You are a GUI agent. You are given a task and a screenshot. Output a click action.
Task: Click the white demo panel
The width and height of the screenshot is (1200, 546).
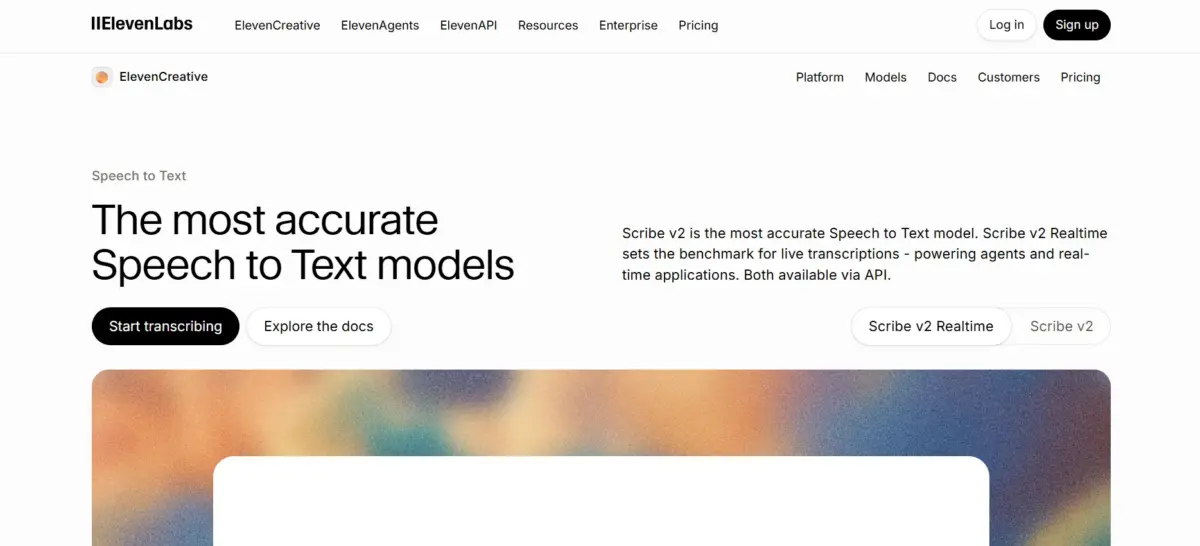(601, 501)
